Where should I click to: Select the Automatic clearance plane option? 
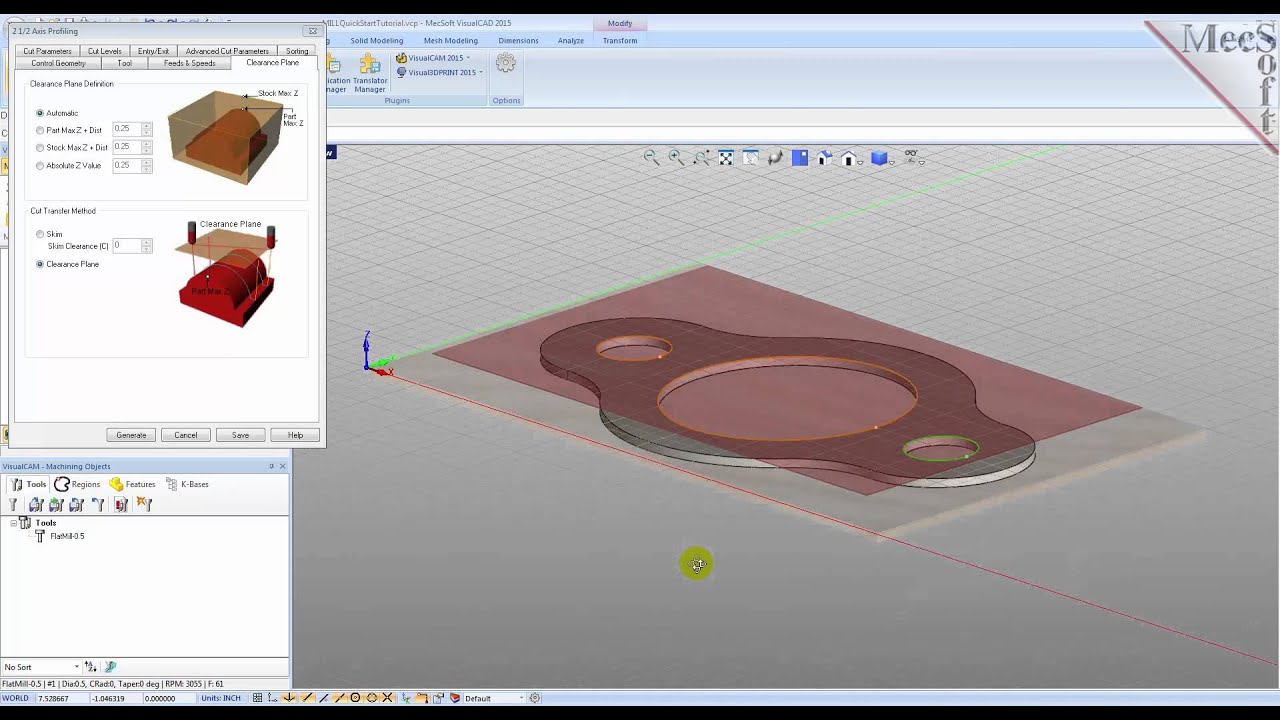(x=40, y=113)
